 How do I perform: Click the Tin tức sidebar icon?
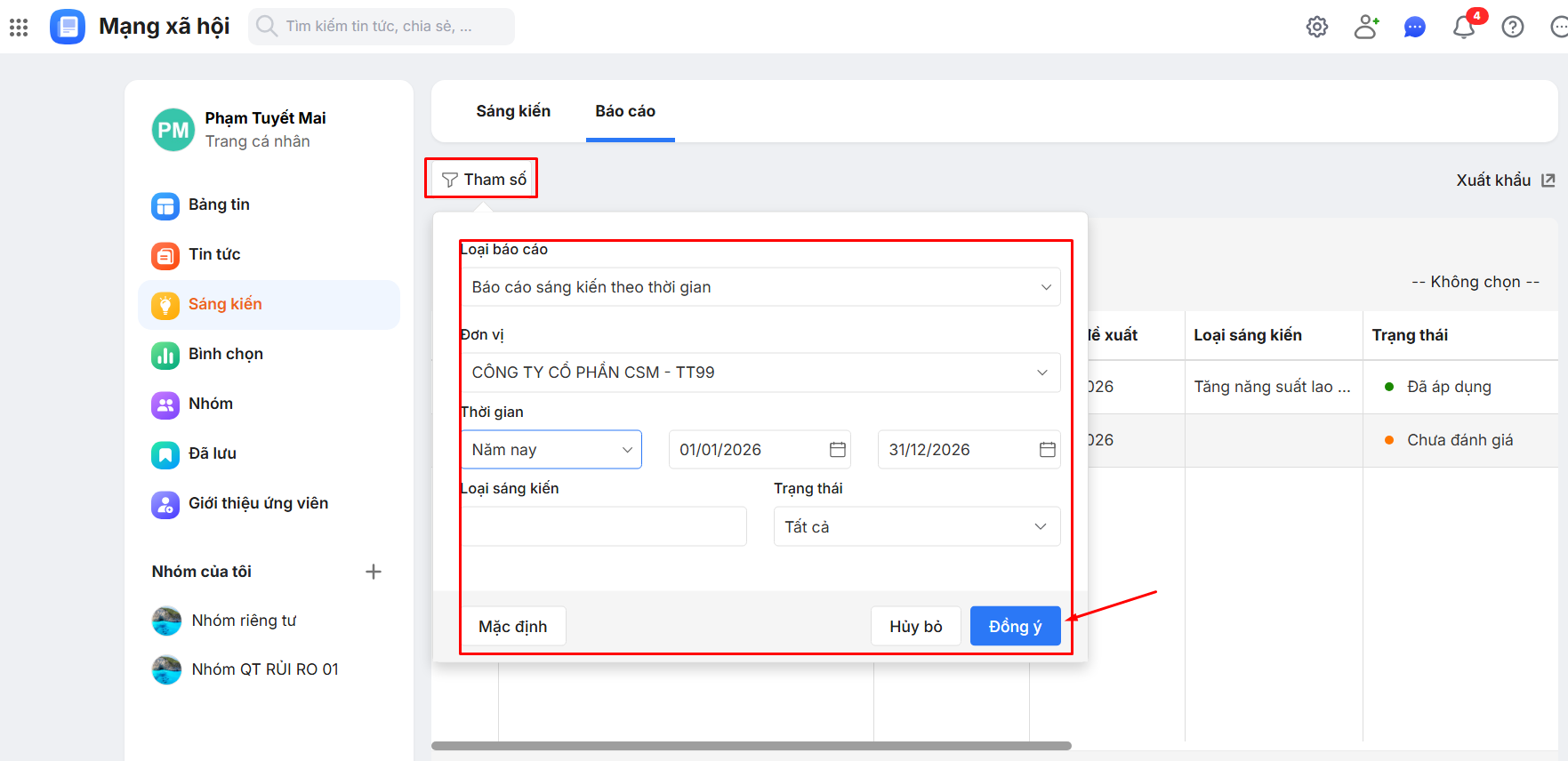165,256
